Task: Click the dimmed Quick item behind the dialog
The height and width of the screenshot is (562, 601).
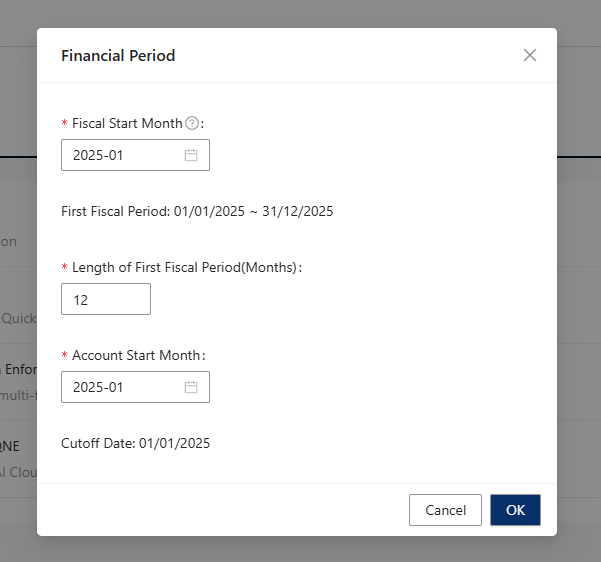Action: pyautogui.click(x=18, y=318)
